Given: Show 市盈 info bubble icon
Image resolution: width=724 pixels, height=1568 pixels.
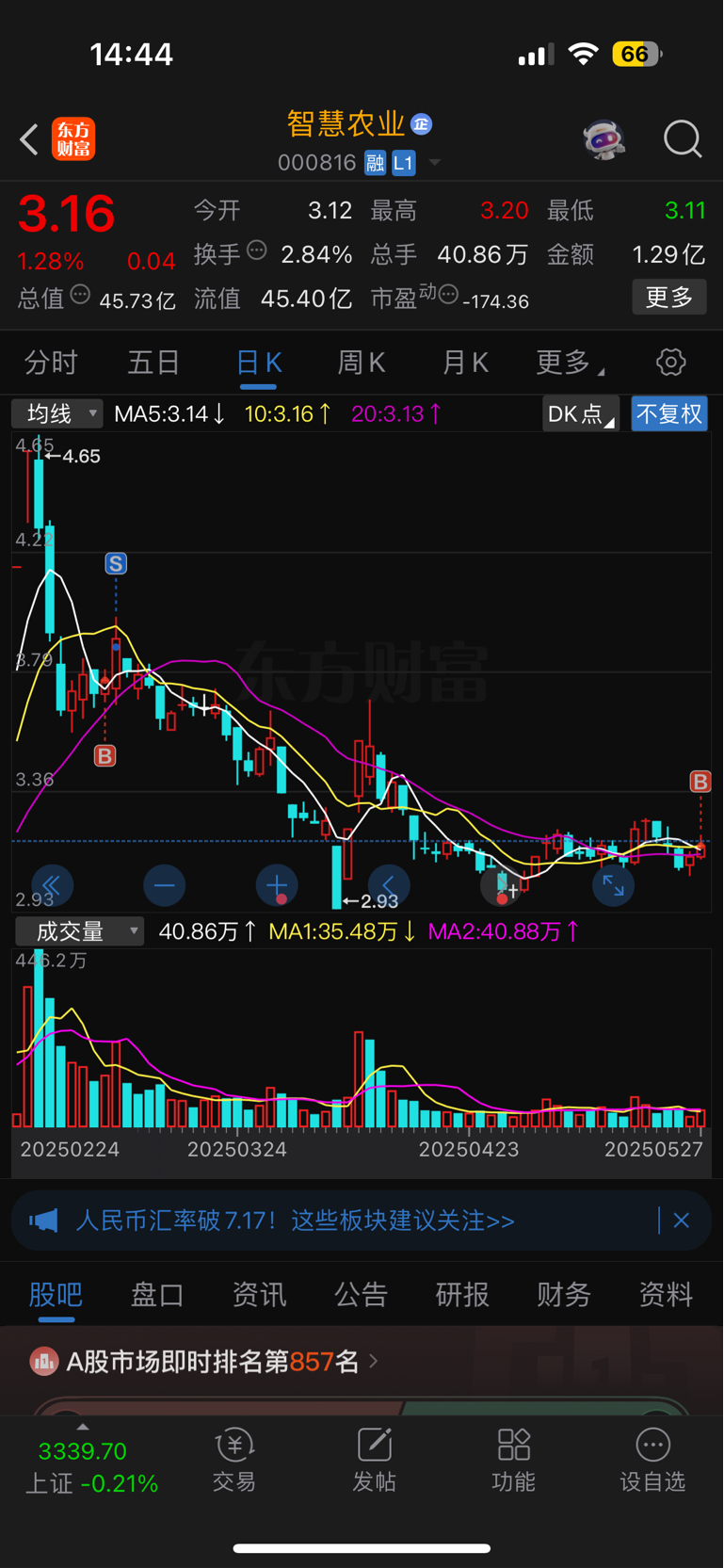Looking at the screenshot, I should coord(448,295).
